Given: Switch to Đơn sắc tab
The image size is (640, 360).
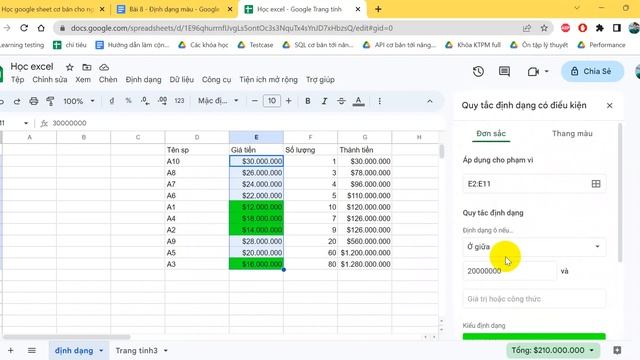Looking at the screenshot, I should pyautogui.click(x=491, y=133).
